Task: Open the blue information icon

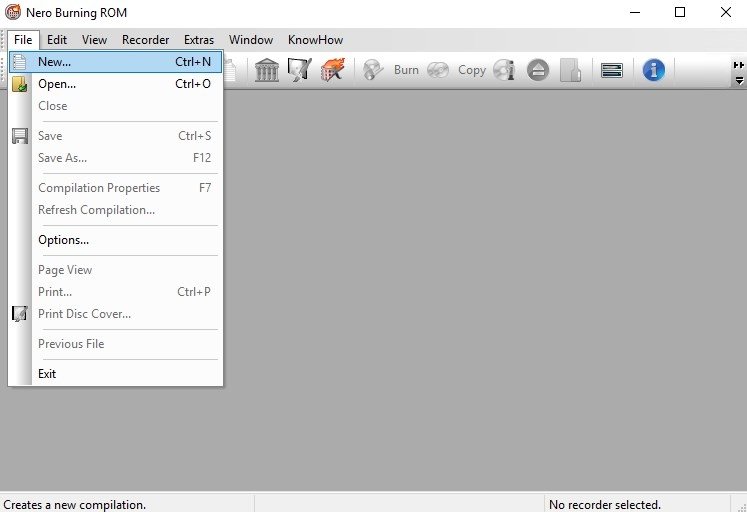Action: [654, 70]
